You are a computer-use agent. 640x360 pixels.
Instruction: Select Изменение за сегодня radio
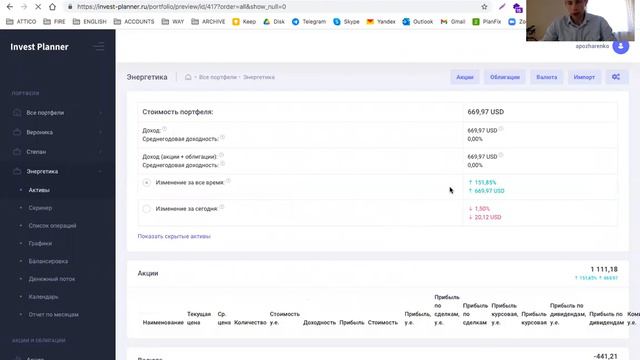pos(147,209)
